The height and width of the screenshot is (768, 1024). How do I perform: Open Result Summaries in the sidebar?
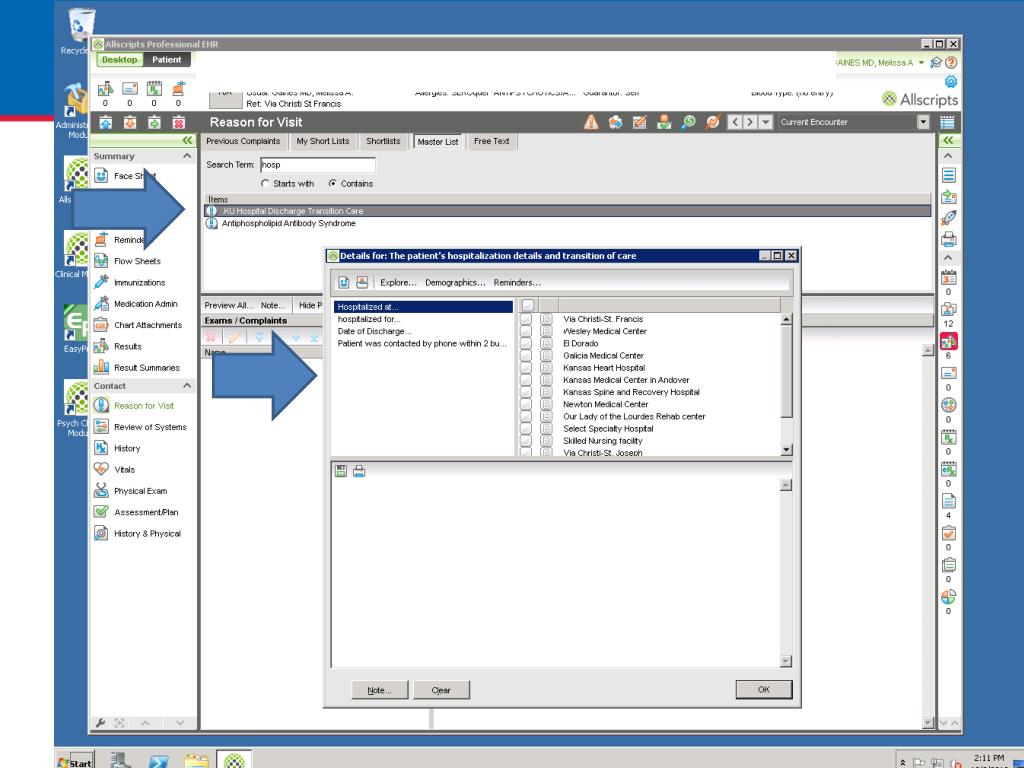coord(146,368)
